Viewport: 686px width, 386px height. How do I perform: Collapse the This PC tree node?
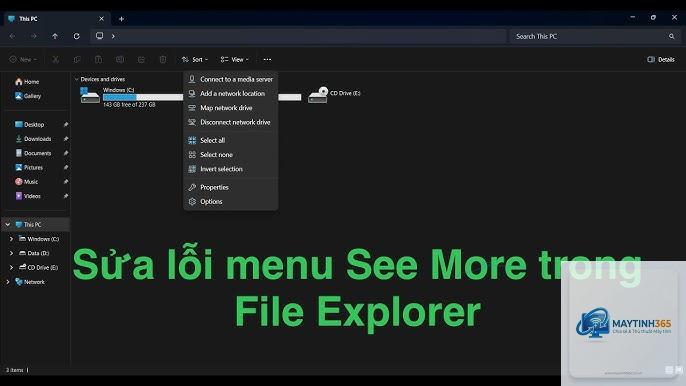point(8,225)
